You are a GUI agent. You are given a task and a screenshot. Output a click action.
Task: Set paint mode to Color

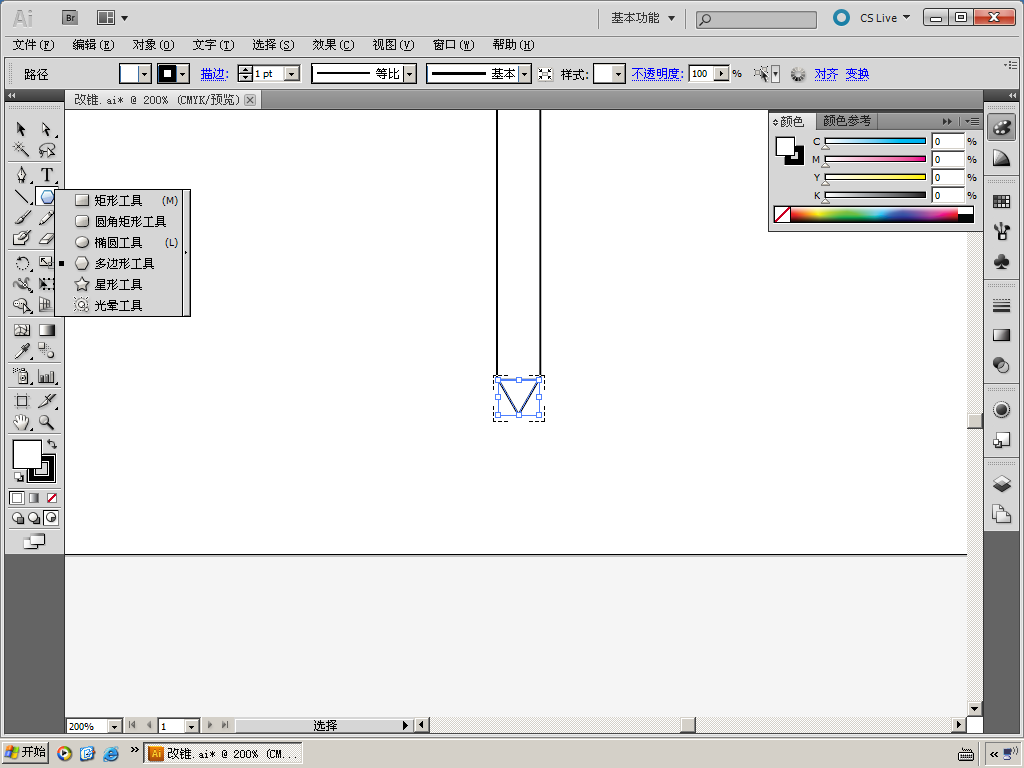(17, 498)
